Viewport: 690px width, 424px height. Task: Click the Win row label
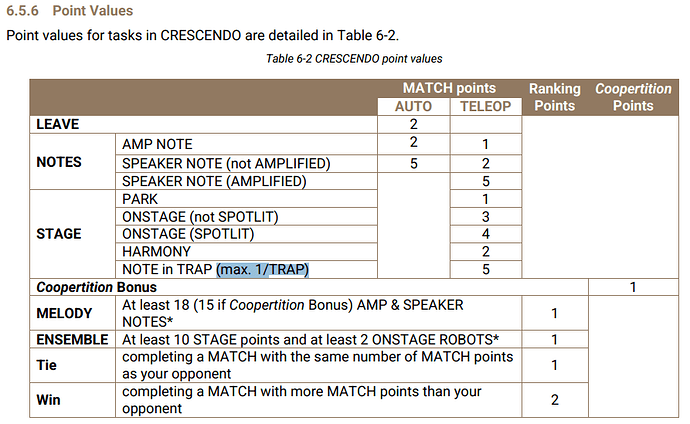click(x=48, y=400)
